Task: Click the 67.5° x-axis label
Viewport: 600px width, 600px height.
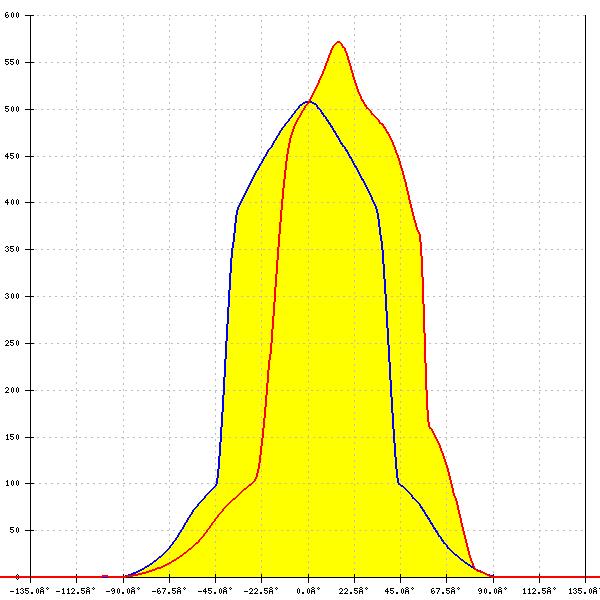Action: point(446,591)
